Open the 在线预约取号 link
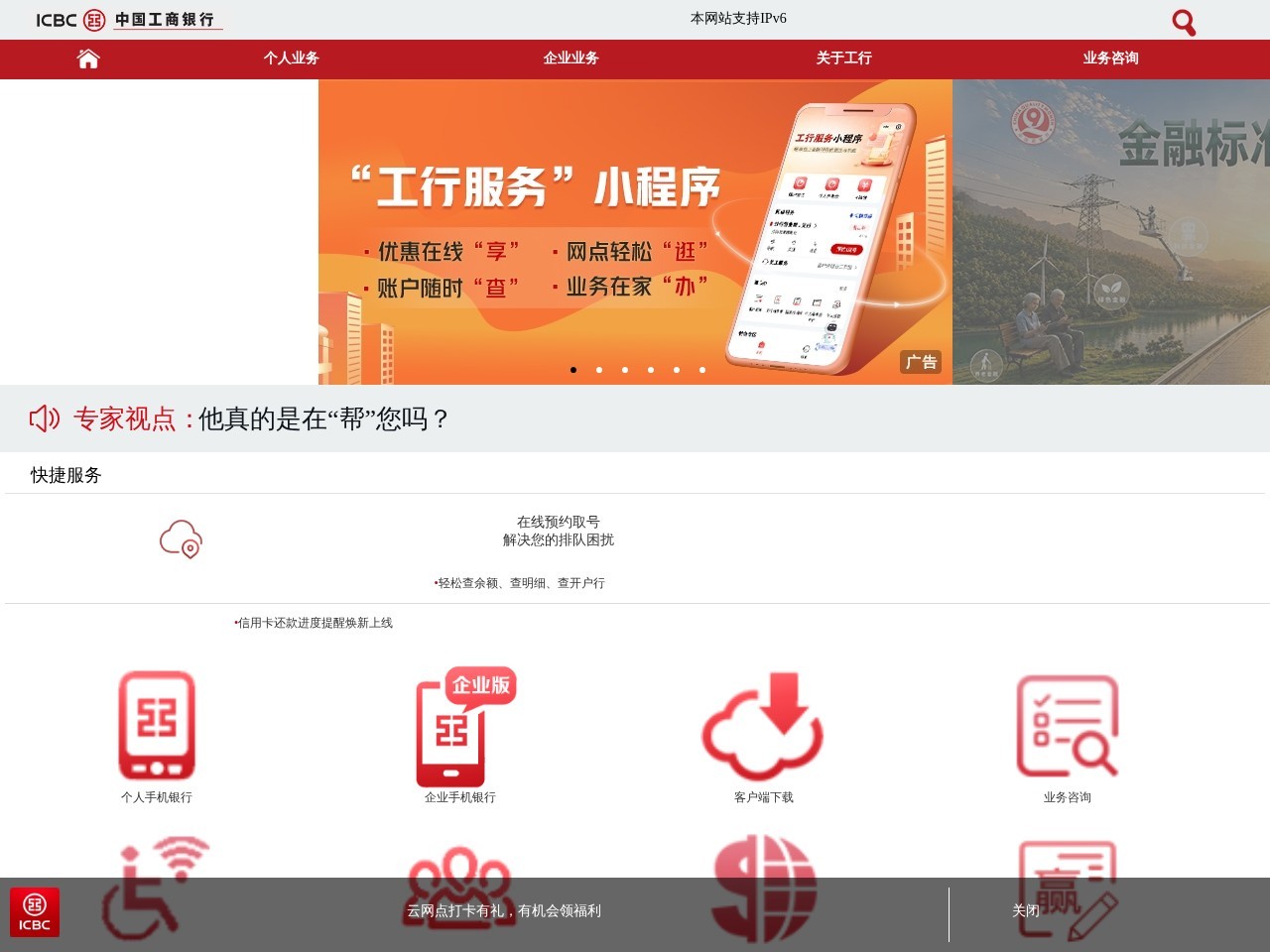 tap(558, 522)
